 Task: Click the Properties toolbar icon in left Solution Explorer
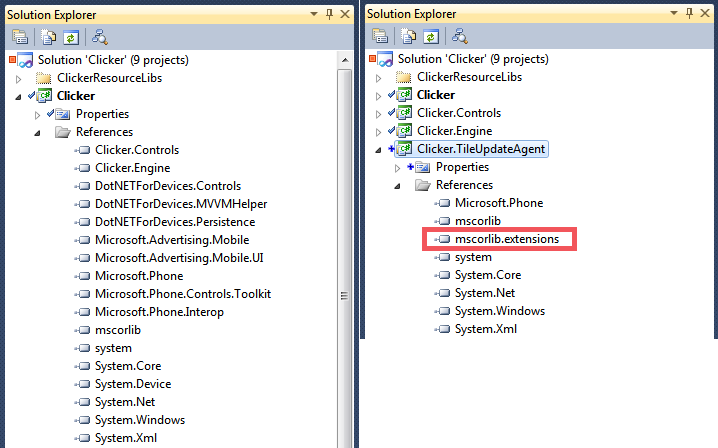[19, 36]
